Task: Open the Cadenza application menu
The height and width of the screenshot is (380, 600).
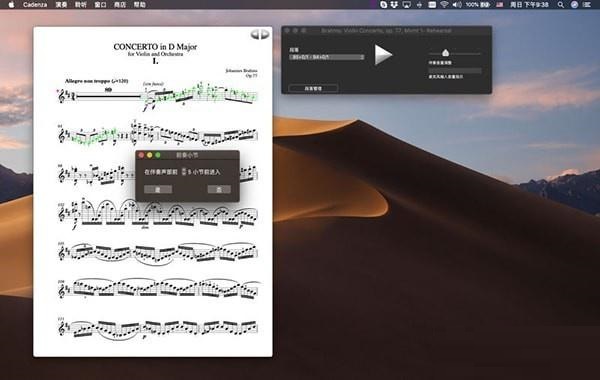Action: (x=35, y=5)
